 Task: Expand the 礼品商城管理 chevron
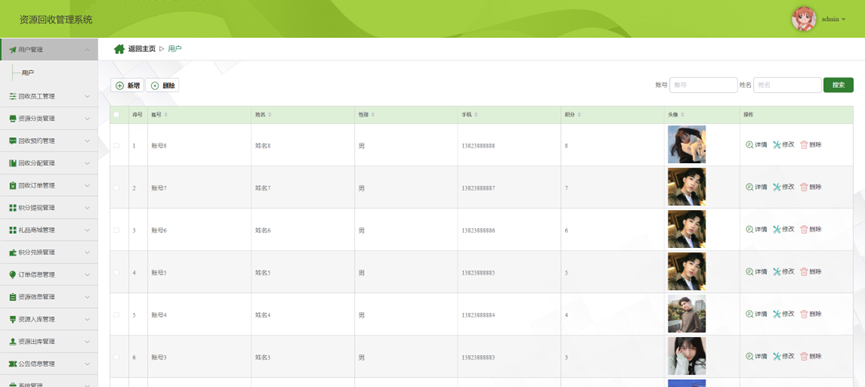87,230
